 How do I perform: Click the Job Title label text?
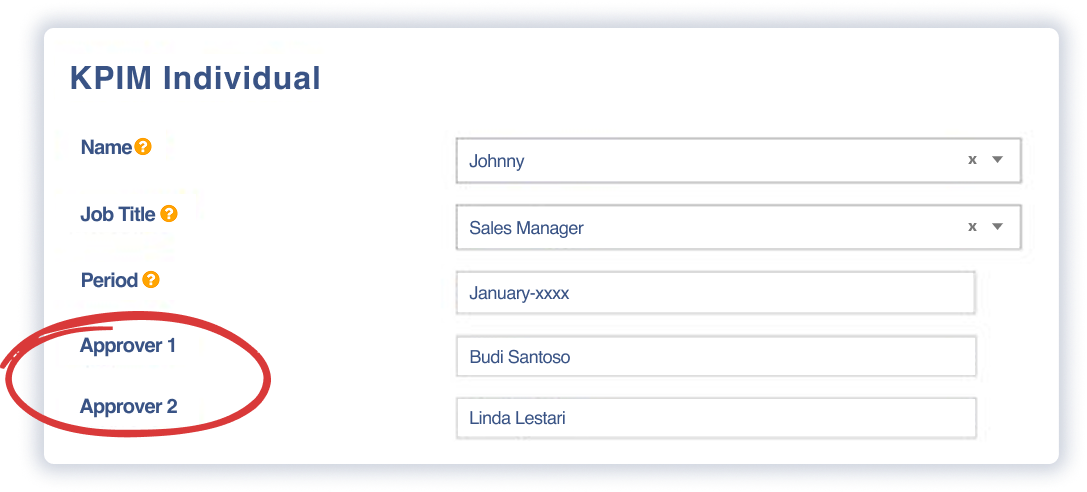coord(117,214)
